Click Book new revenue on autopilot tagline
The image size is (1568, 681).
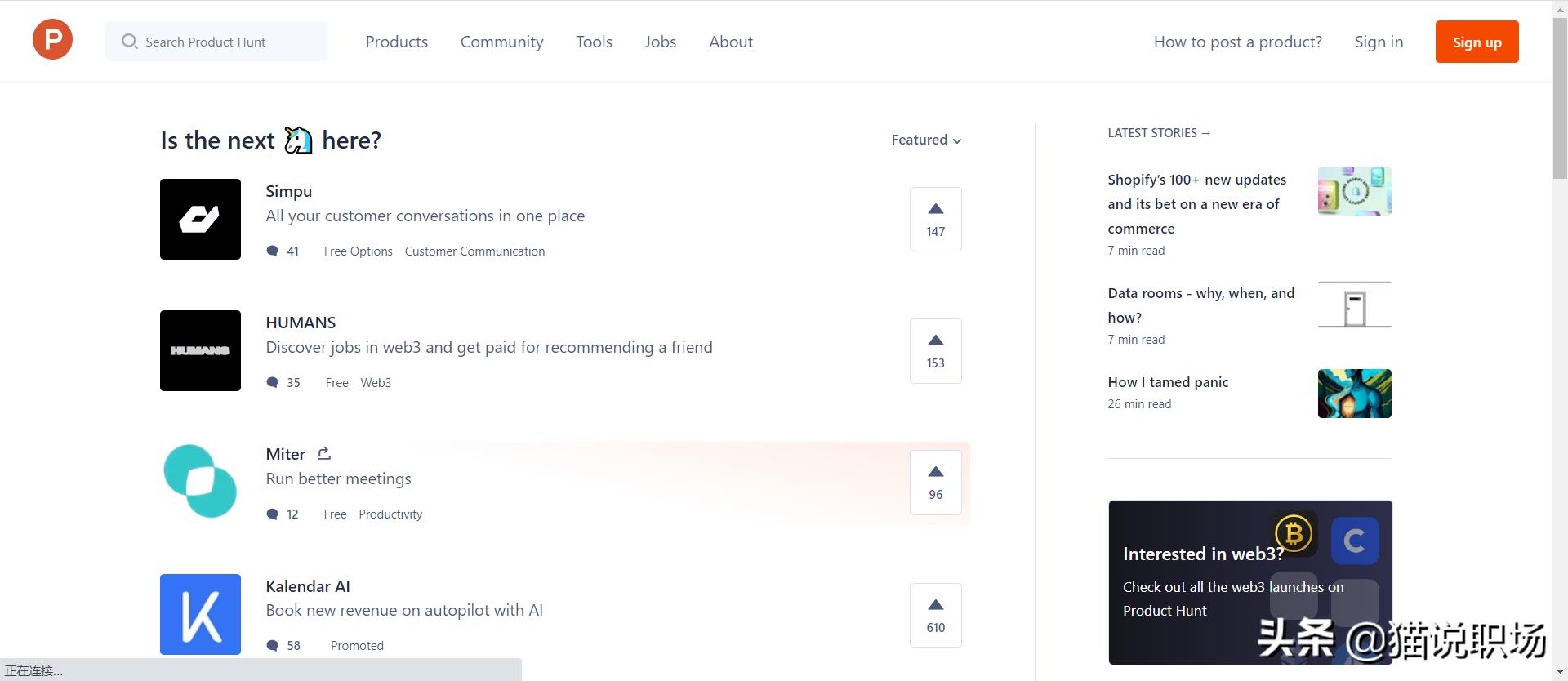coord(404,610)
